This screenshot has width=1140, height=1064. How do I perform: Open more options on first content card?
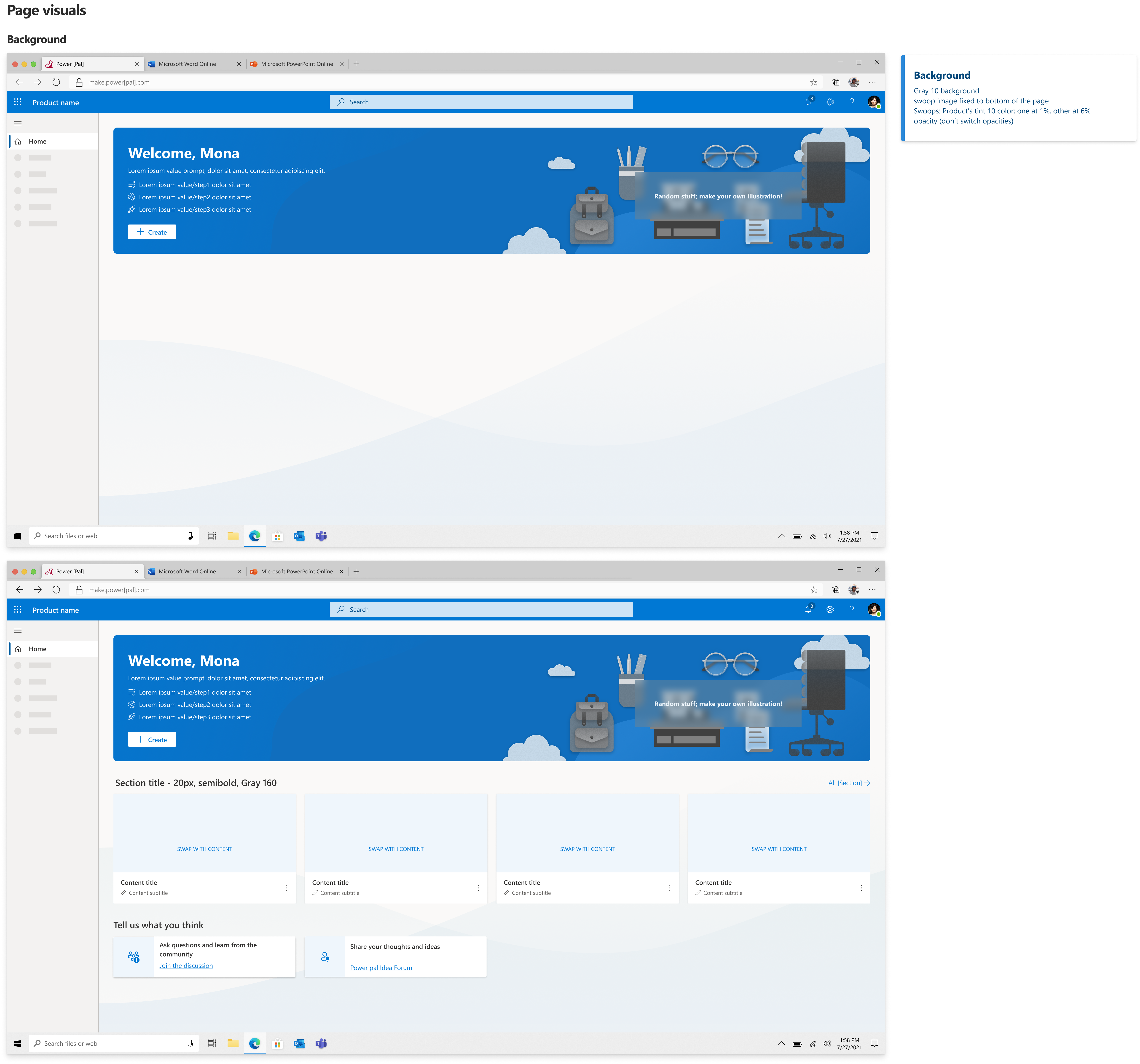tap(287, 888)
